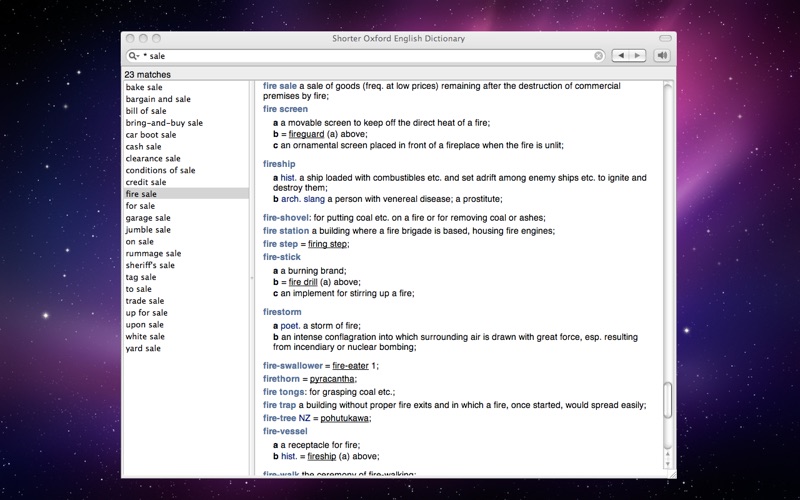Screen dimensions: 800x500
Task: Click the 'fire-shovel' headword
Action: pos(286,218)
